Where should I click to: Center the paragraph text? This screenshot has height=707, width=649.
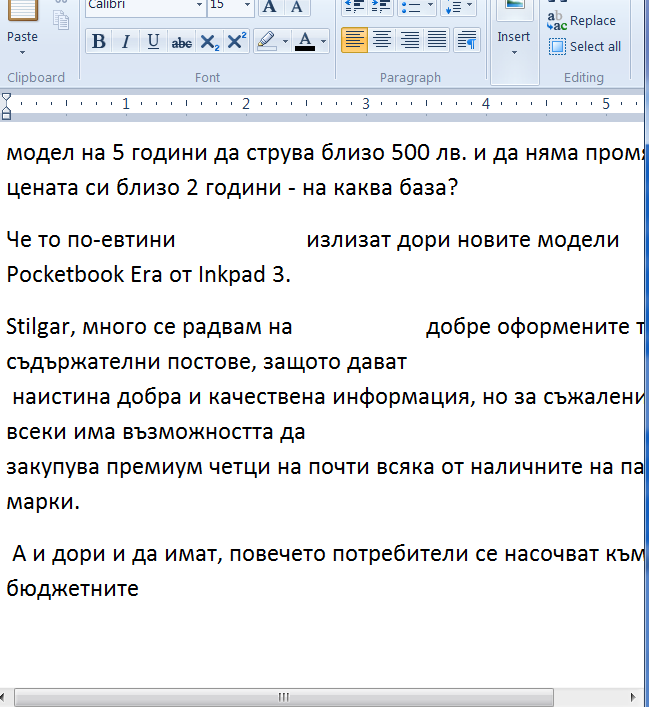click(382, 41)
